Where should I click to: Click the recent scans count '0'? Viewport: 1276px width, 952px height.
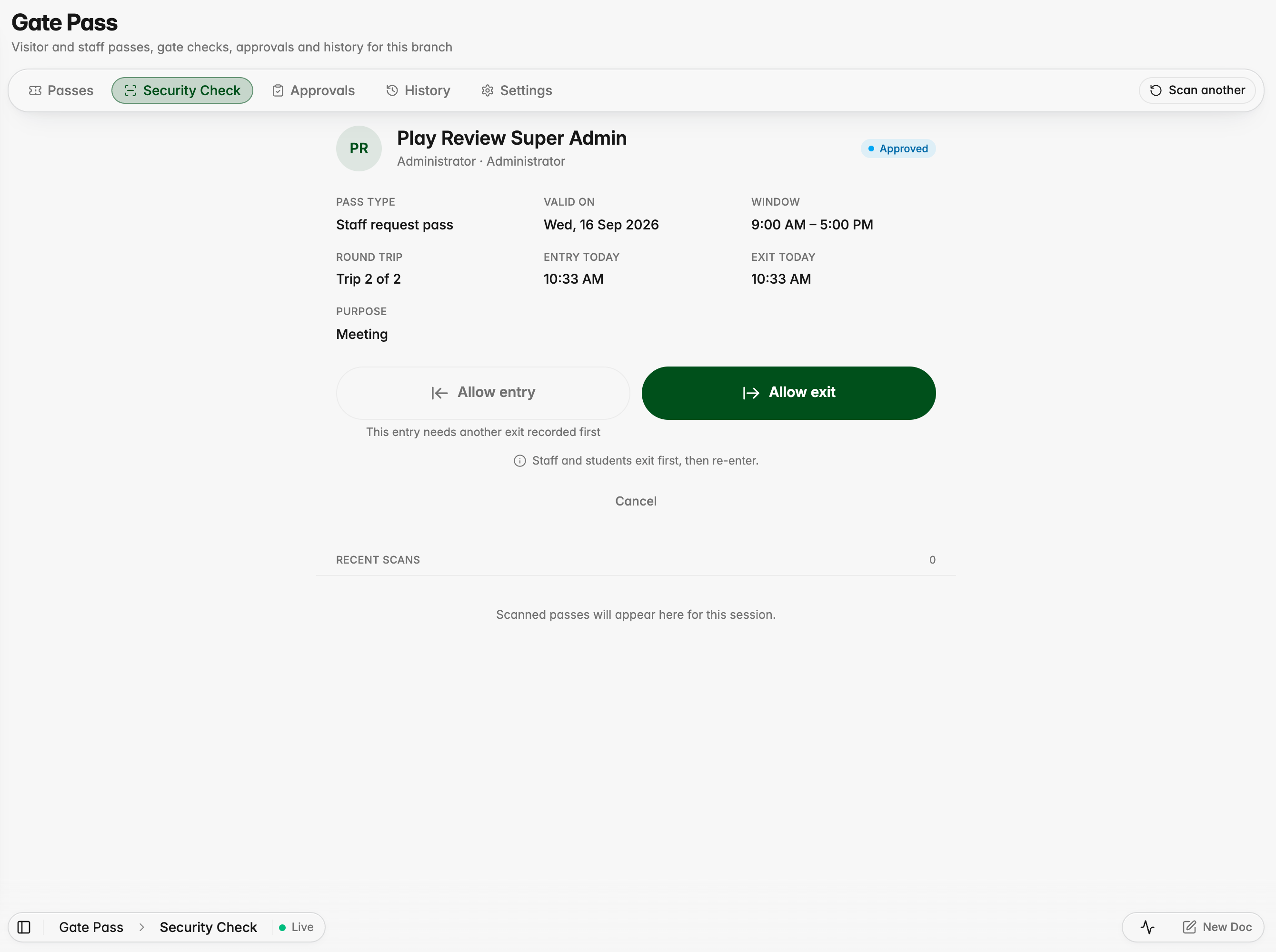coord(932,560)
